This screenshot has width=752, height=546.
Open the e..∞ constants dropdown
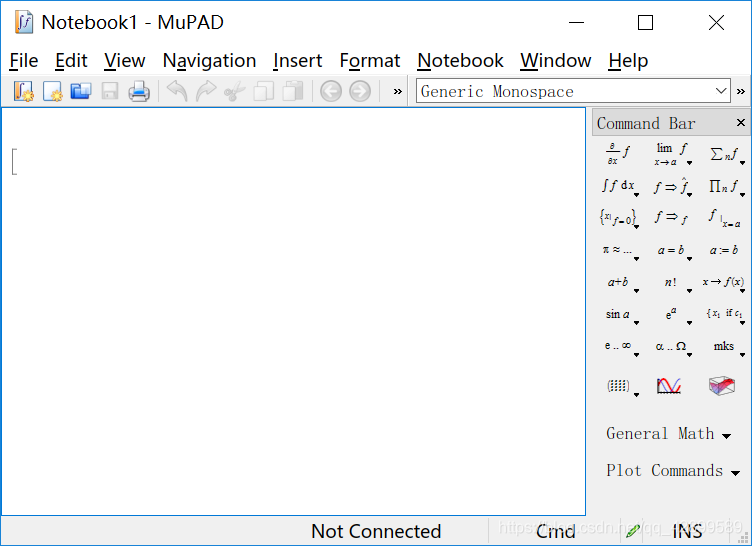coord(636,355)
